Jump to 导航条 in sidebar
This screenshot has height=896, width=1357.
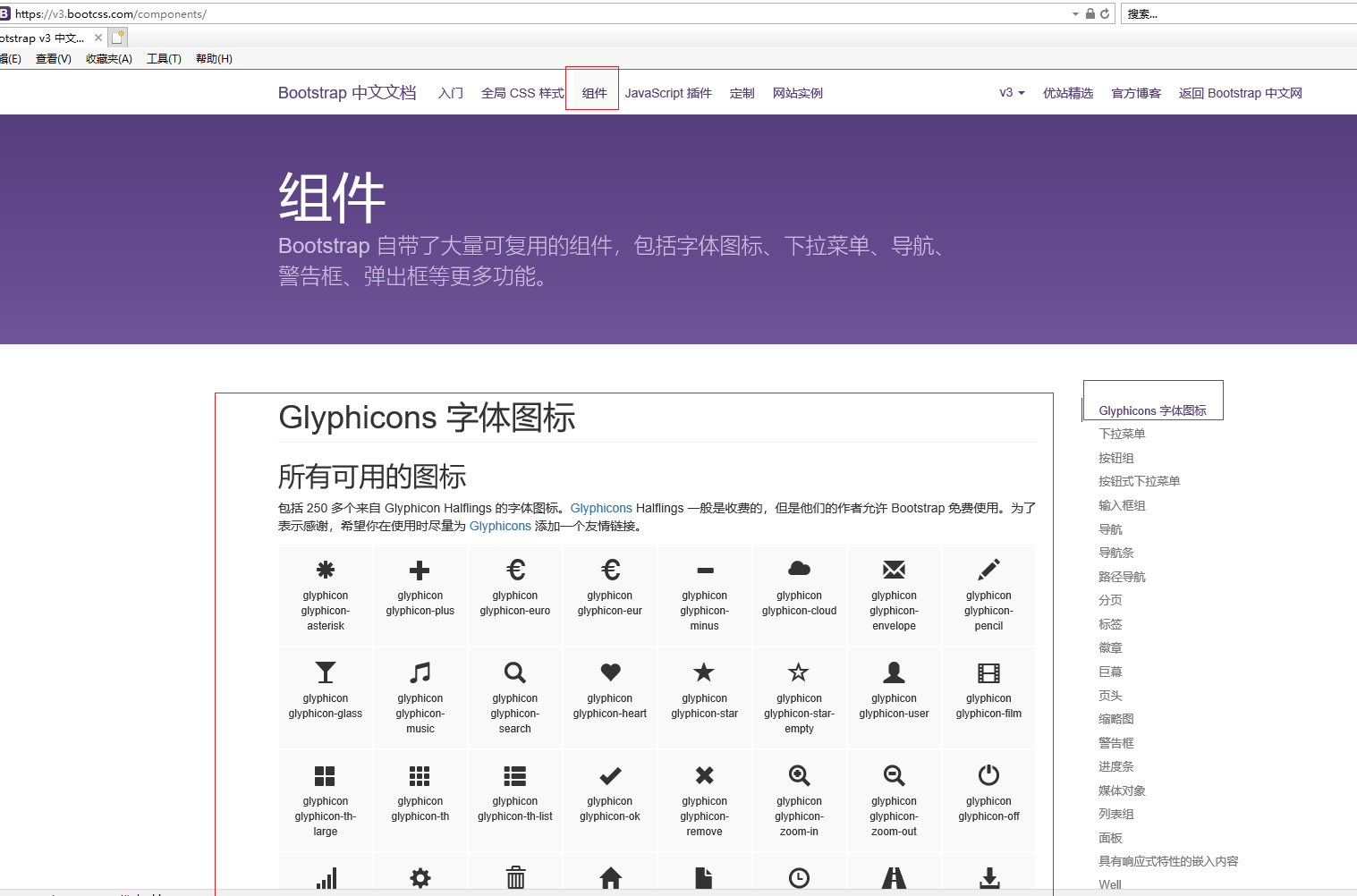1116,553
